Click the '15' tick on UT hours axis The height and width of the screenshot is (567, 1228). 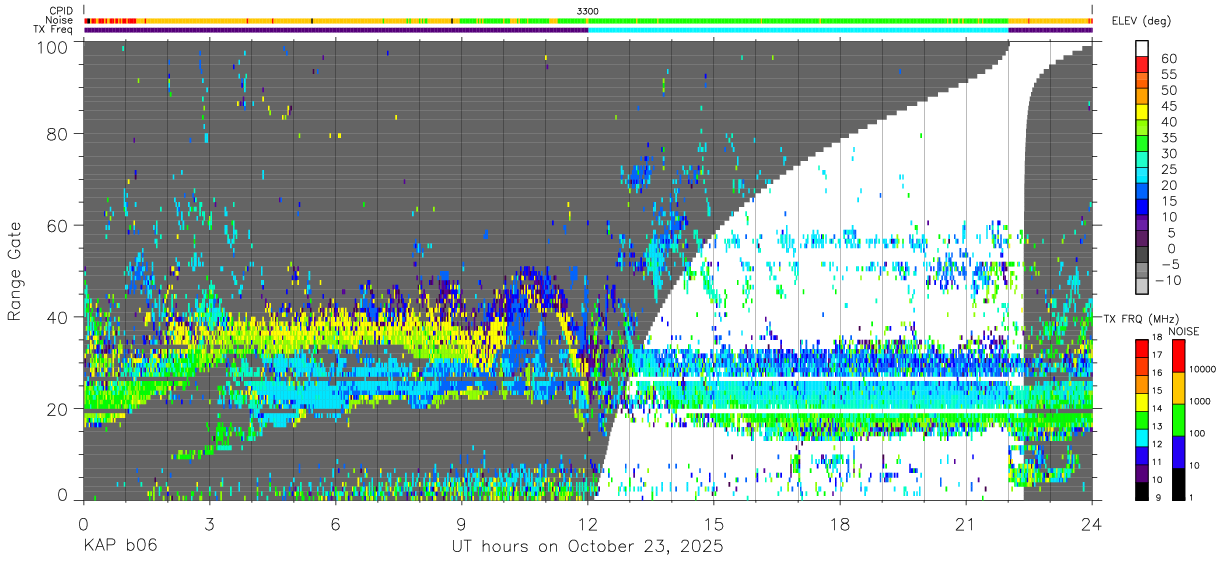[x=714, y=523]
